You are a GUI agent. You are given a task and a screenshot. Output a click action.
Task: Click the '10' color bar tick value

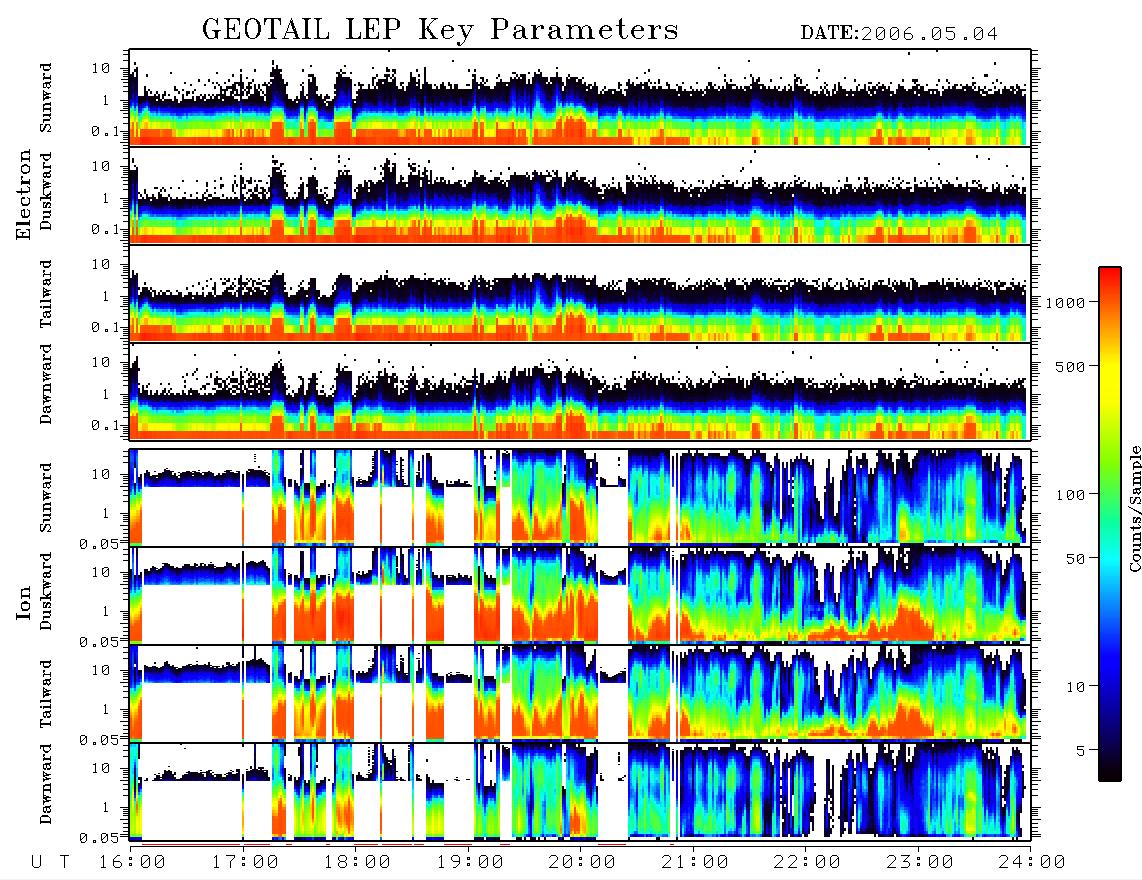[1075, 687]
